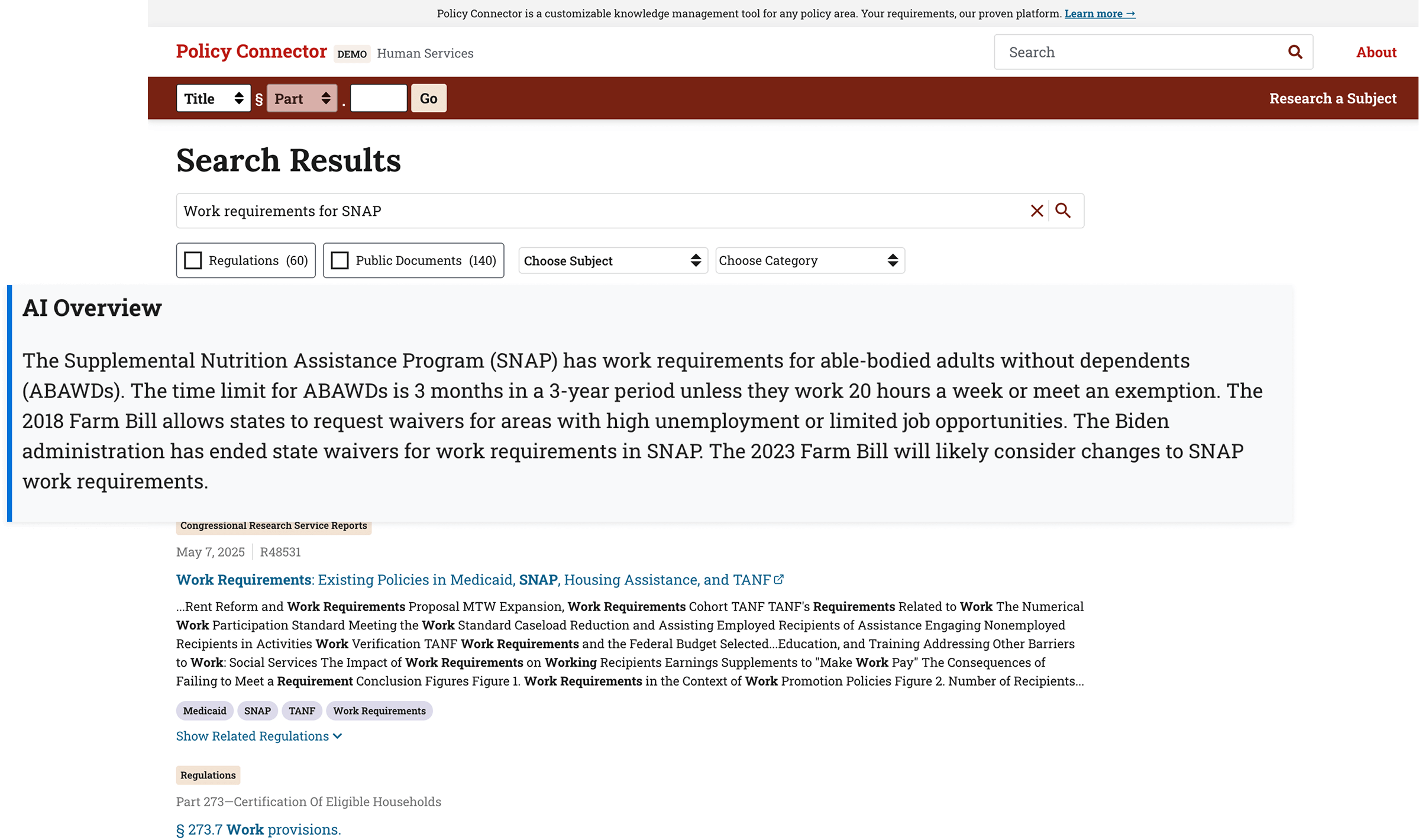
Task: Submit search with results magnifier icon
Action: click(x=1063, y=211)
